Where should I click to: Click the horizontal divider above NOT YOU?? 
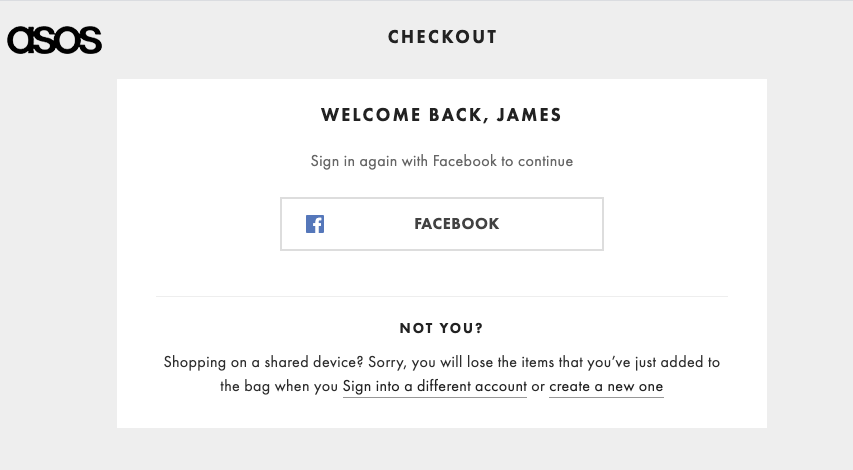(442, 296)
